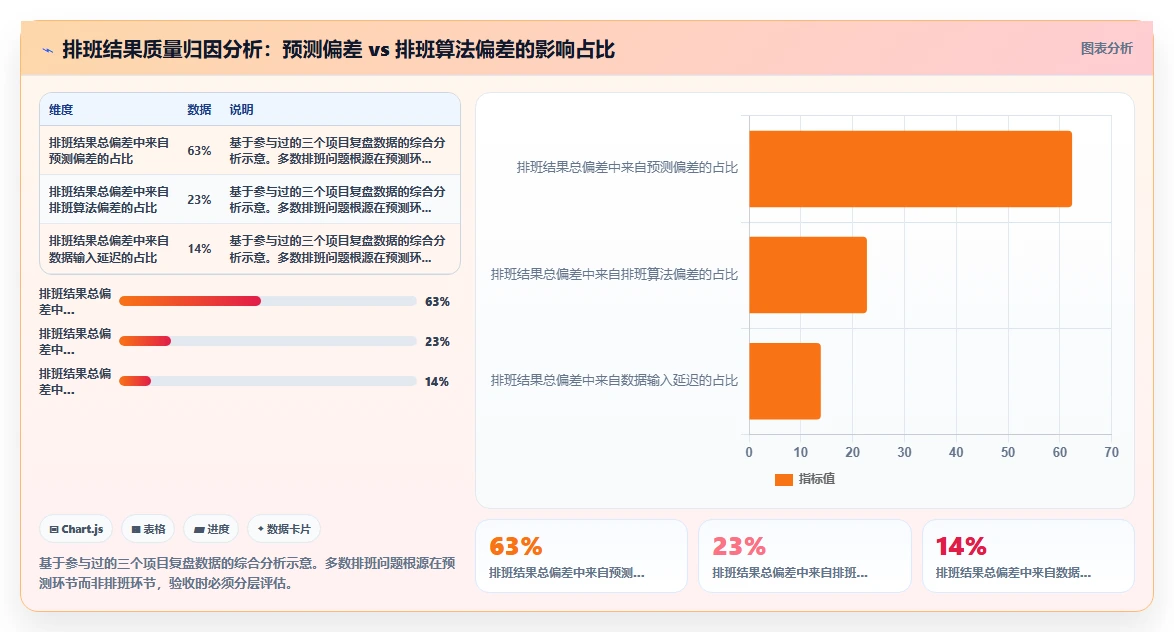1174x632 pixels.
Task: Click the chart bar for 数据输入延迟的占比
Action: pyautogui.click(x=785, y=381)
